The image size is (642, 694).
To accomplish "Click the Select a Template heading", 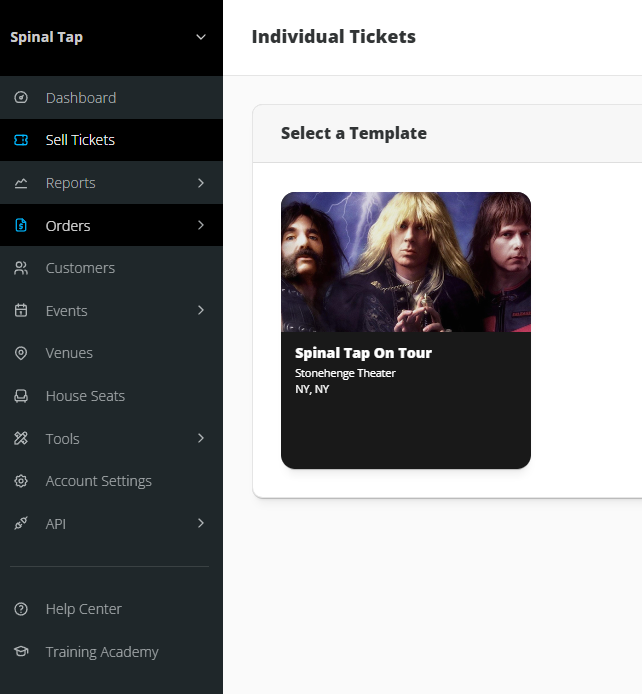I will click(354, 133).
